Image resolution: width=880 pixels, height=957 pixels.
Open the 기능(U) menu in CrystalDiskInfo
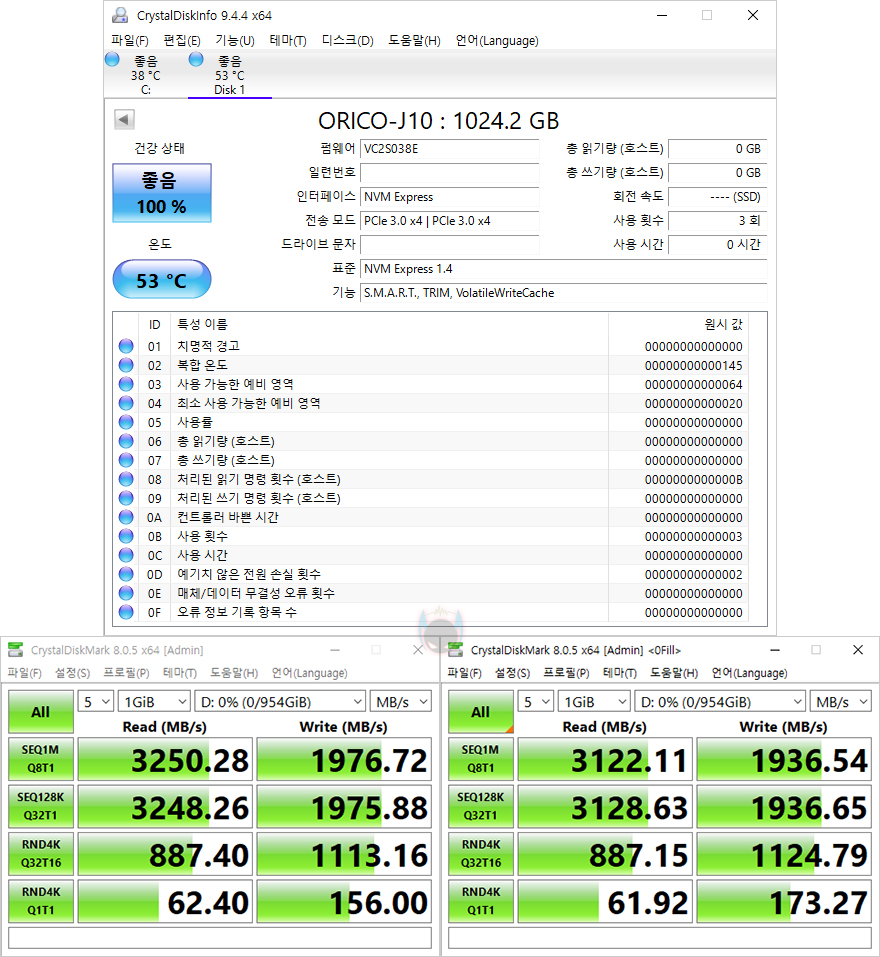coord(235,41)
